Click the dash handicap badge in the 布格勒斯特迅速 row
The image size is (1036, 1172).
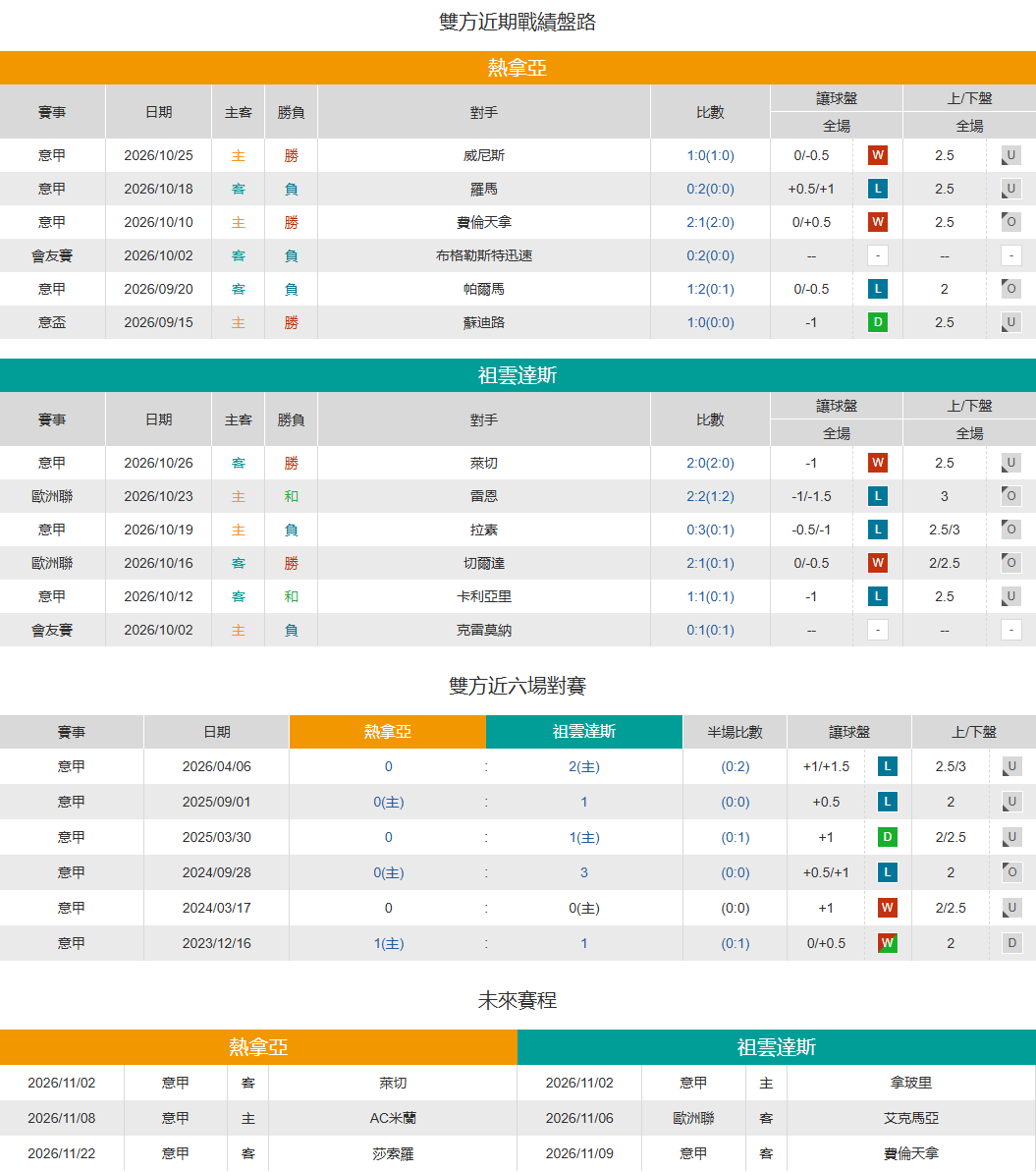[x=878, y=255]
